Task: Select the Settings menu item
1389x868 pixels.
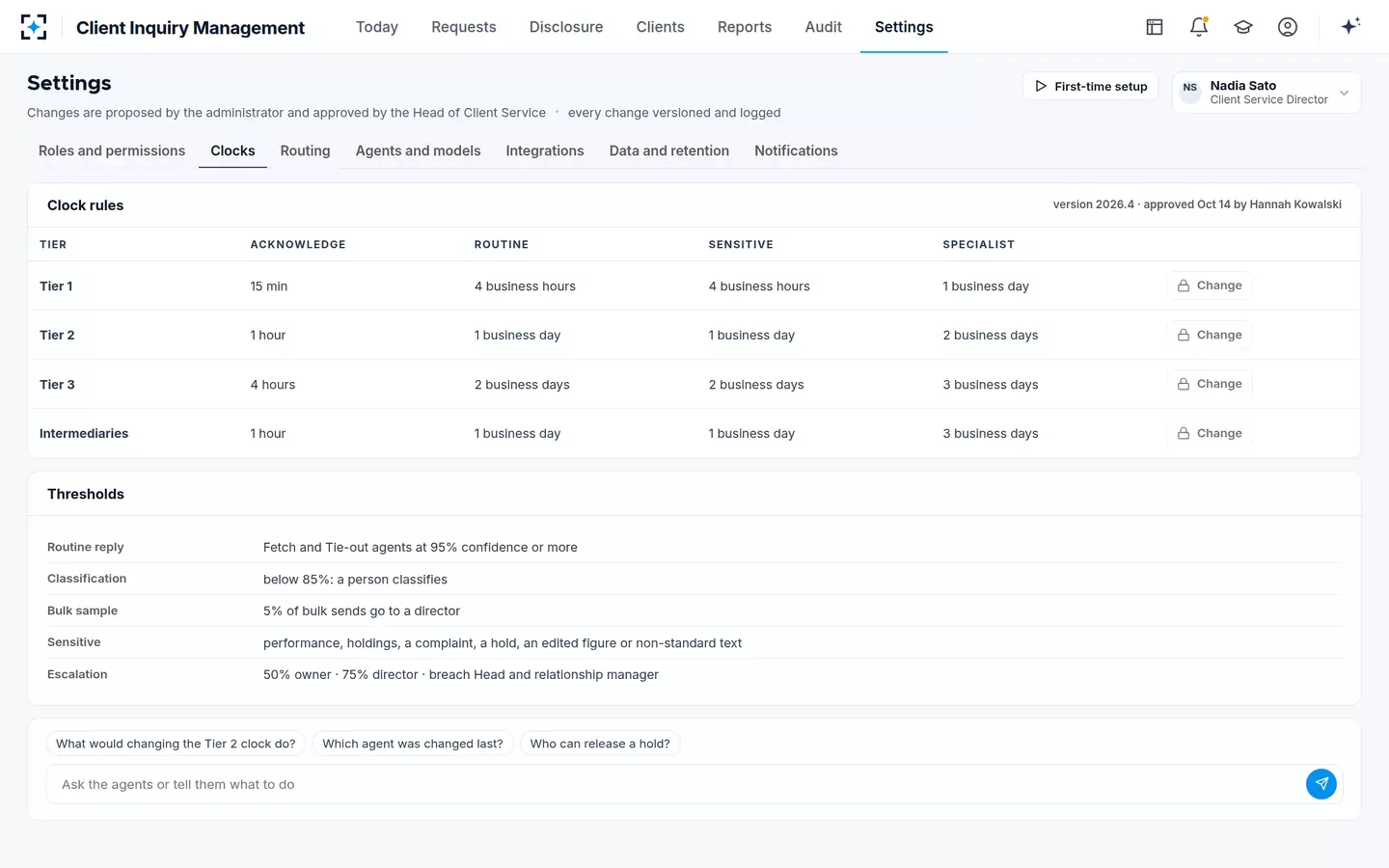Action: 904,27
